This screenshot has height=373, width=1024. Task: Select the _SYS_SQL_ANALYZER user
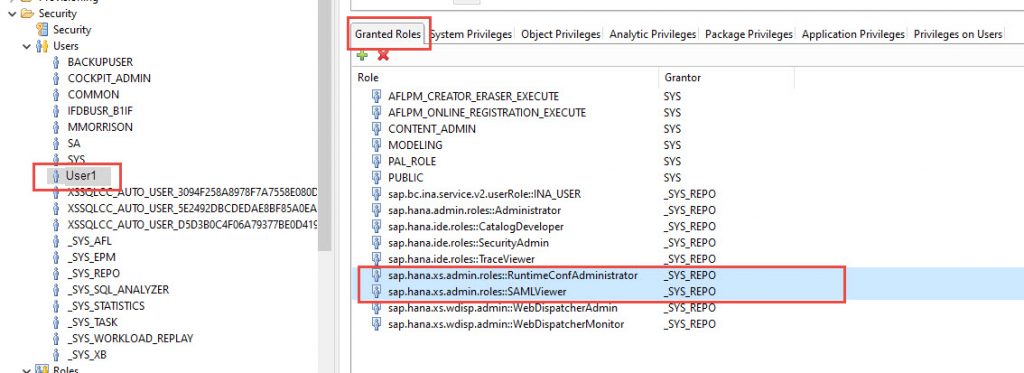pyautogui.click(x=118, y=289)
